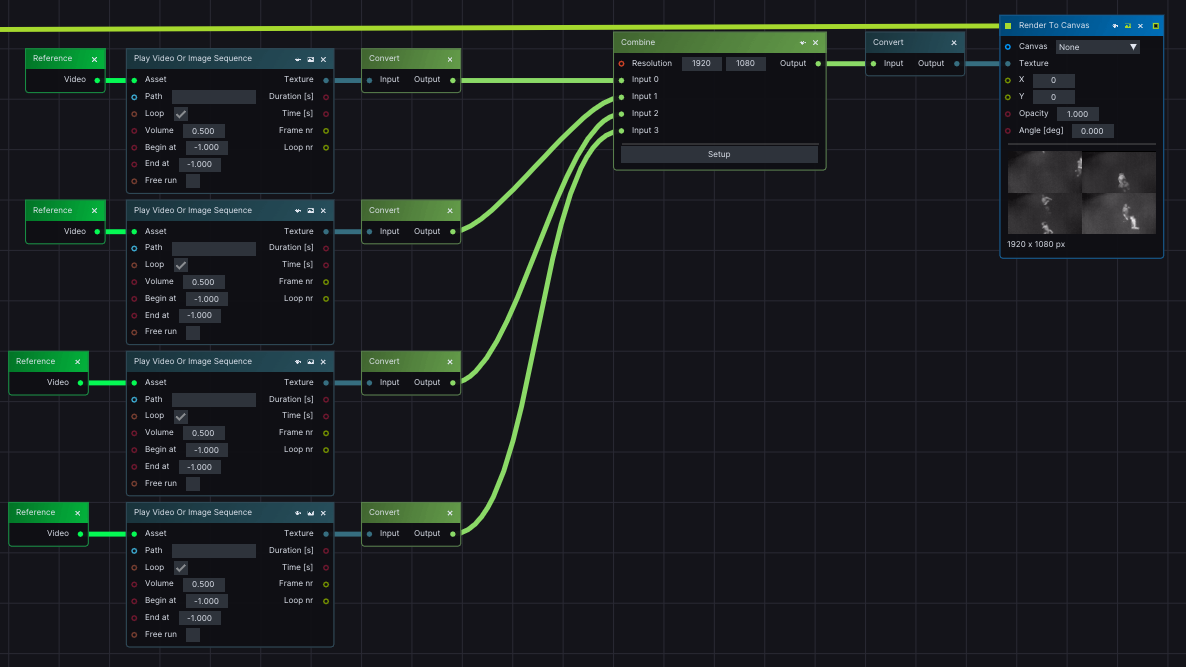The width and height of the screenshot is (1186, 667).
Task: Uncheck Loop in the bottom Play Video node
Action: (181, 568)
